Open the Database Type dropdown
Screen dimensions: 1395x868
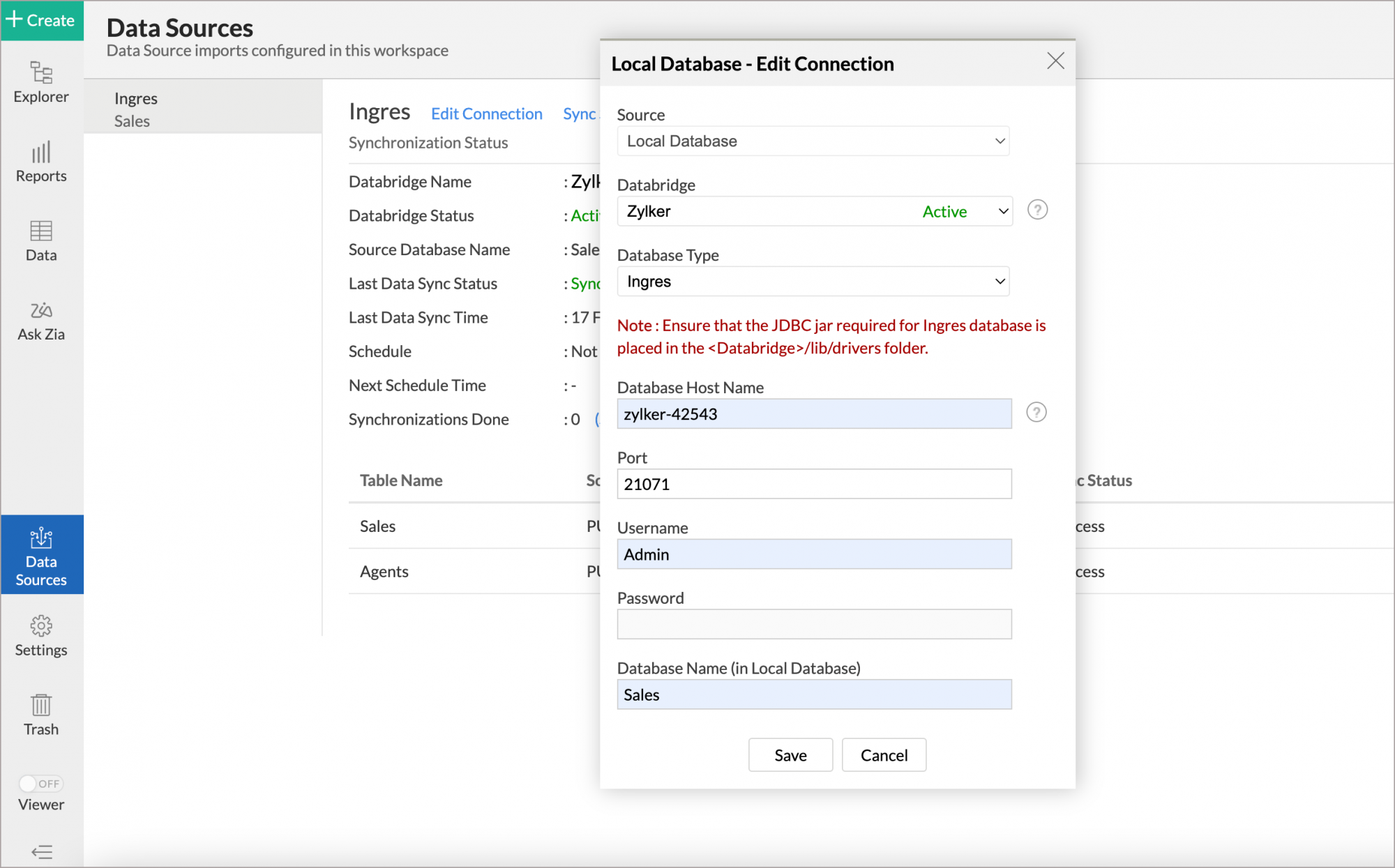[813, 281]
